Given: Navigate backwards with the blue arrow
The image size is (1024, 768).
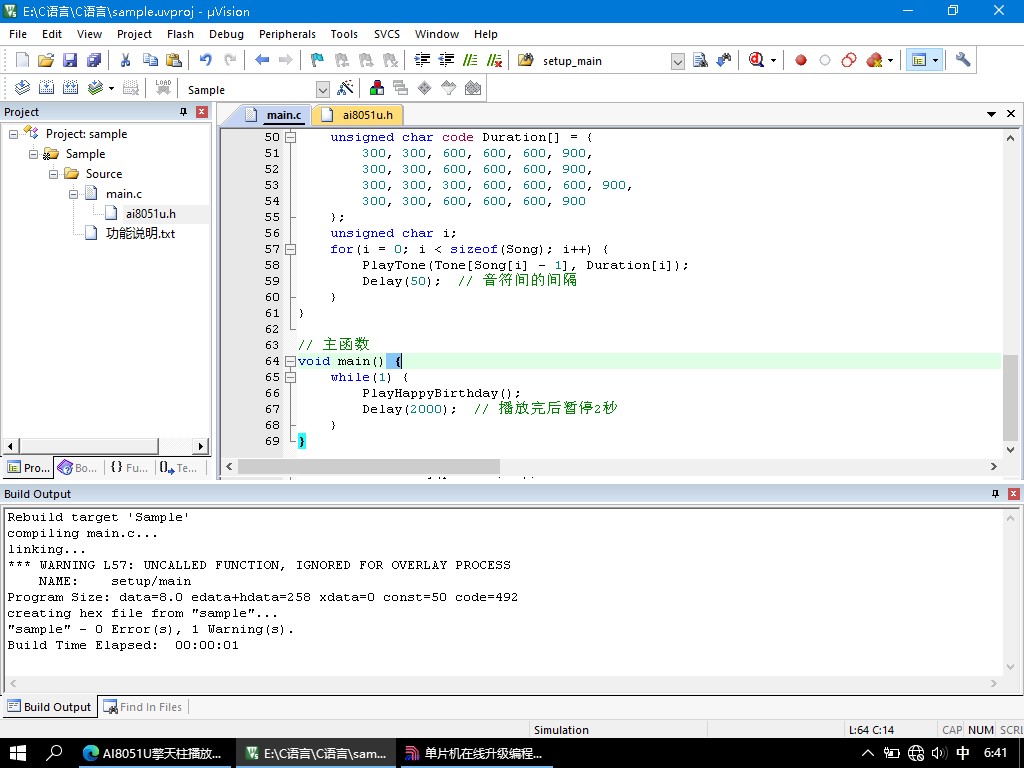Looking at the screenshot, I should click(262, 60).
